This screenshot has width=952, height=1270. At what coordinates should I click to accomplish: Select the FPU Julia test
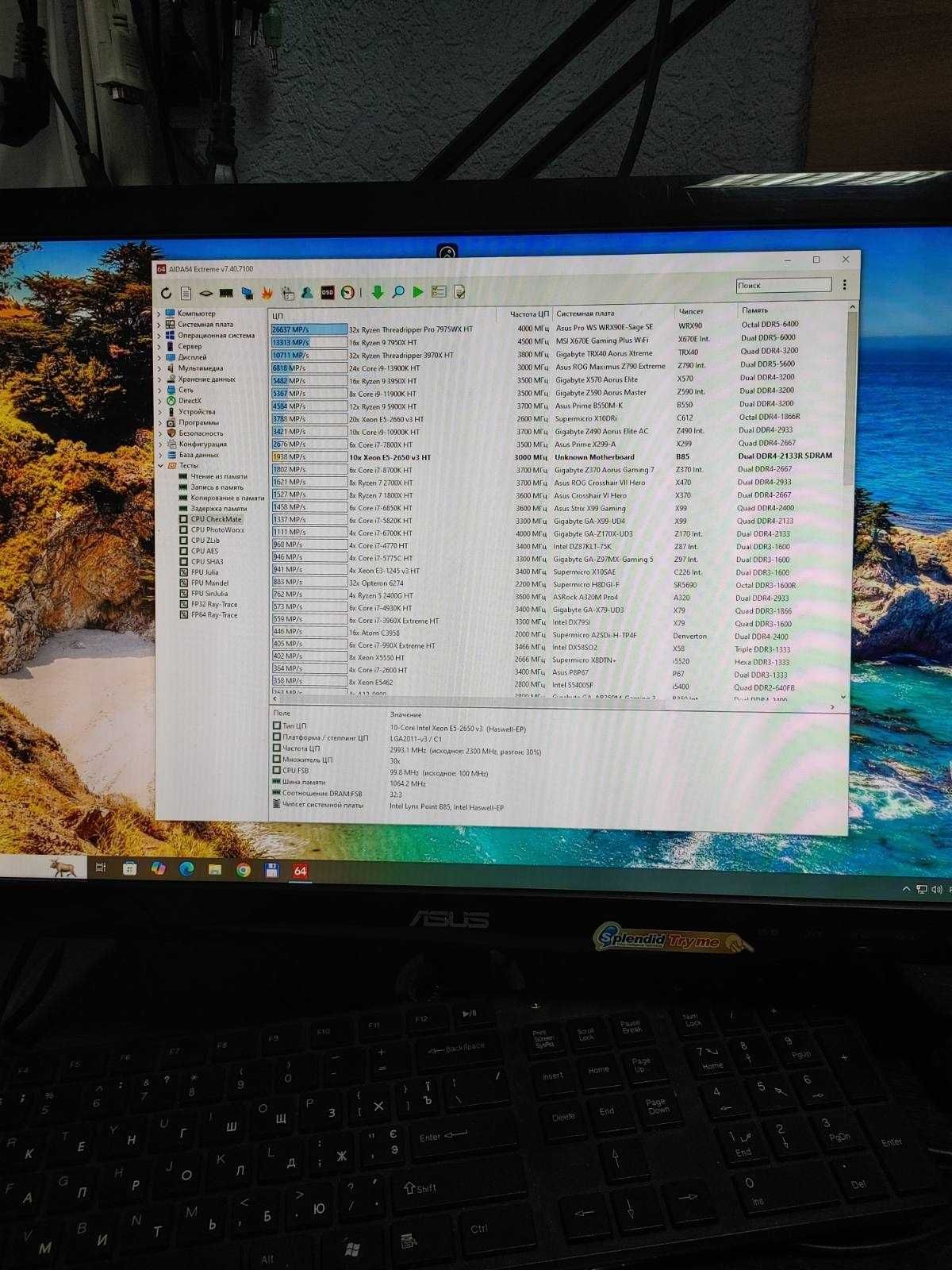click(x=205, y=572)
